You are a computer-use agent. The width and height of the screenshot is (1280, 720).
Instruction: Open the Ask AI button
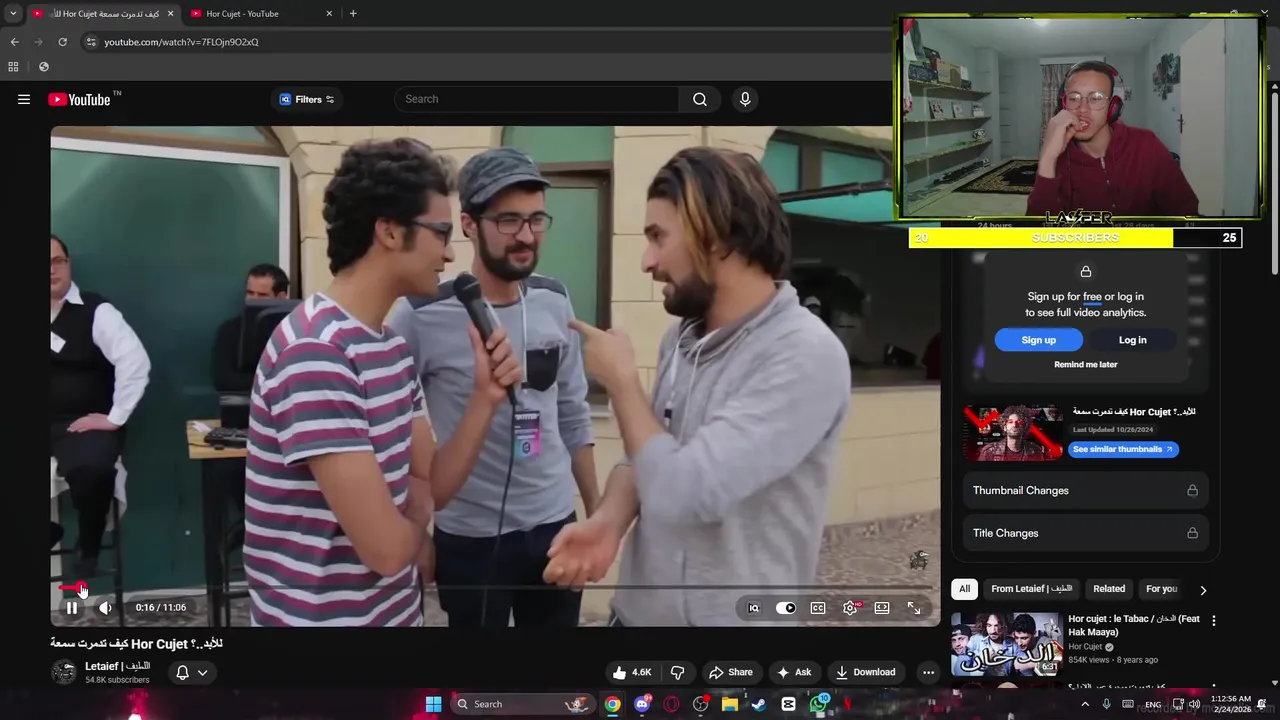coord(794,672)
